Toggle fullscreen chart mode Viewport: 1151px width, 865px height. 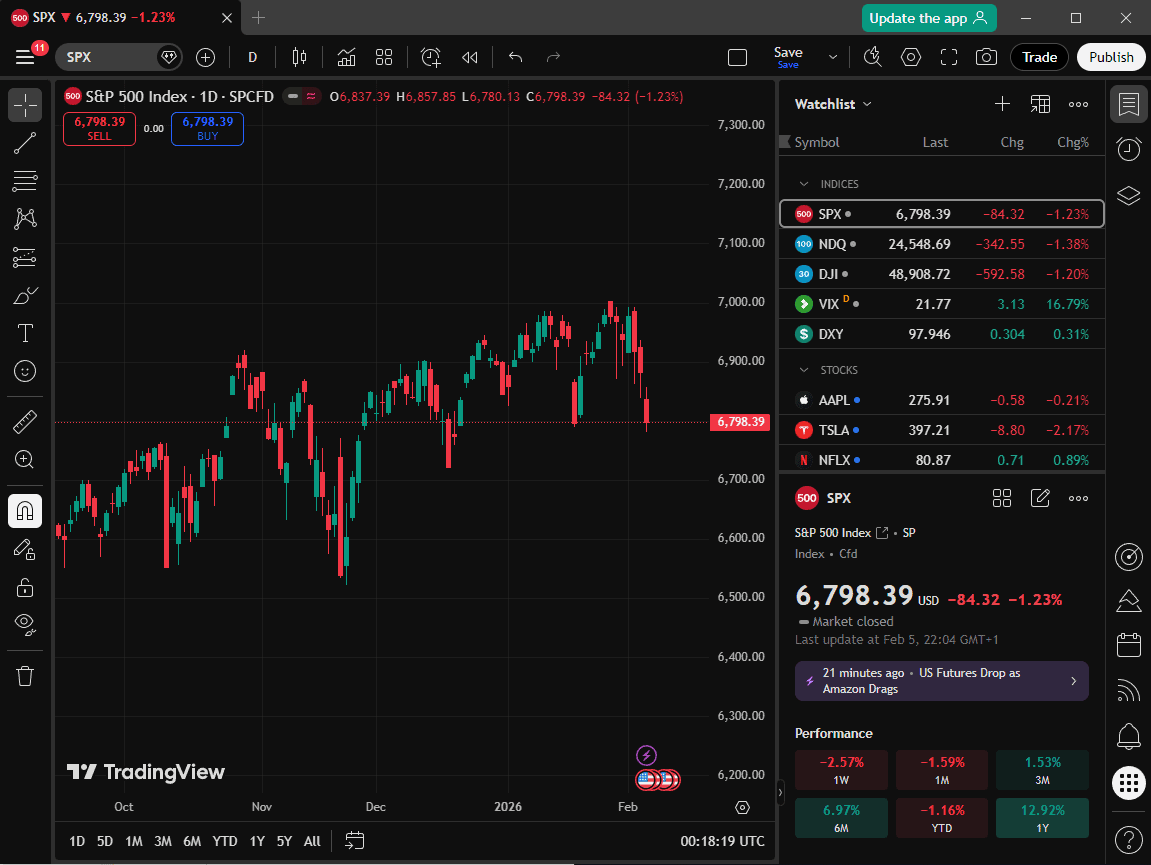point(947,57)
